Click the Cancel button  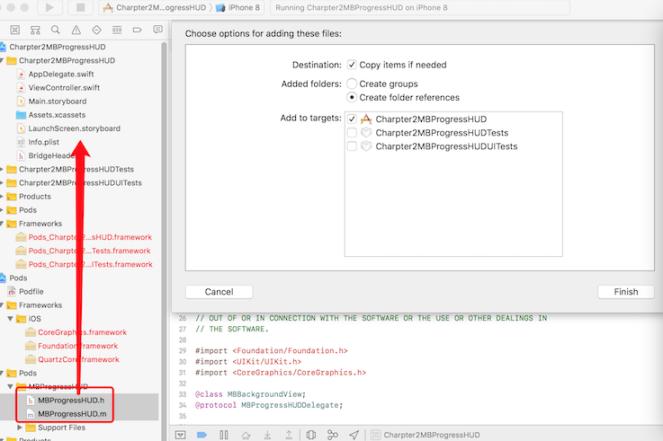(218, 292)
